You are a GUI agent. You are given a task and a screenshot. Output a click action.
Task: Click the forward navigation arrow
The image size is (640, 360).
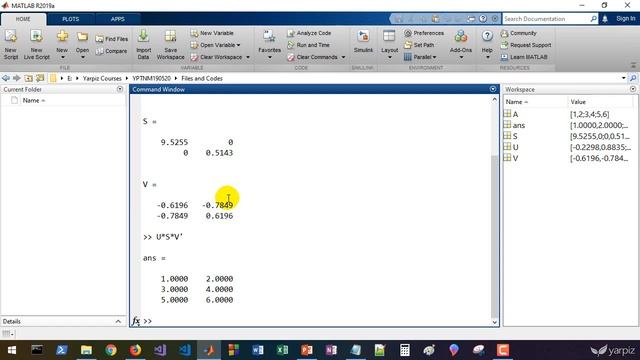click(x=17, y=78)
